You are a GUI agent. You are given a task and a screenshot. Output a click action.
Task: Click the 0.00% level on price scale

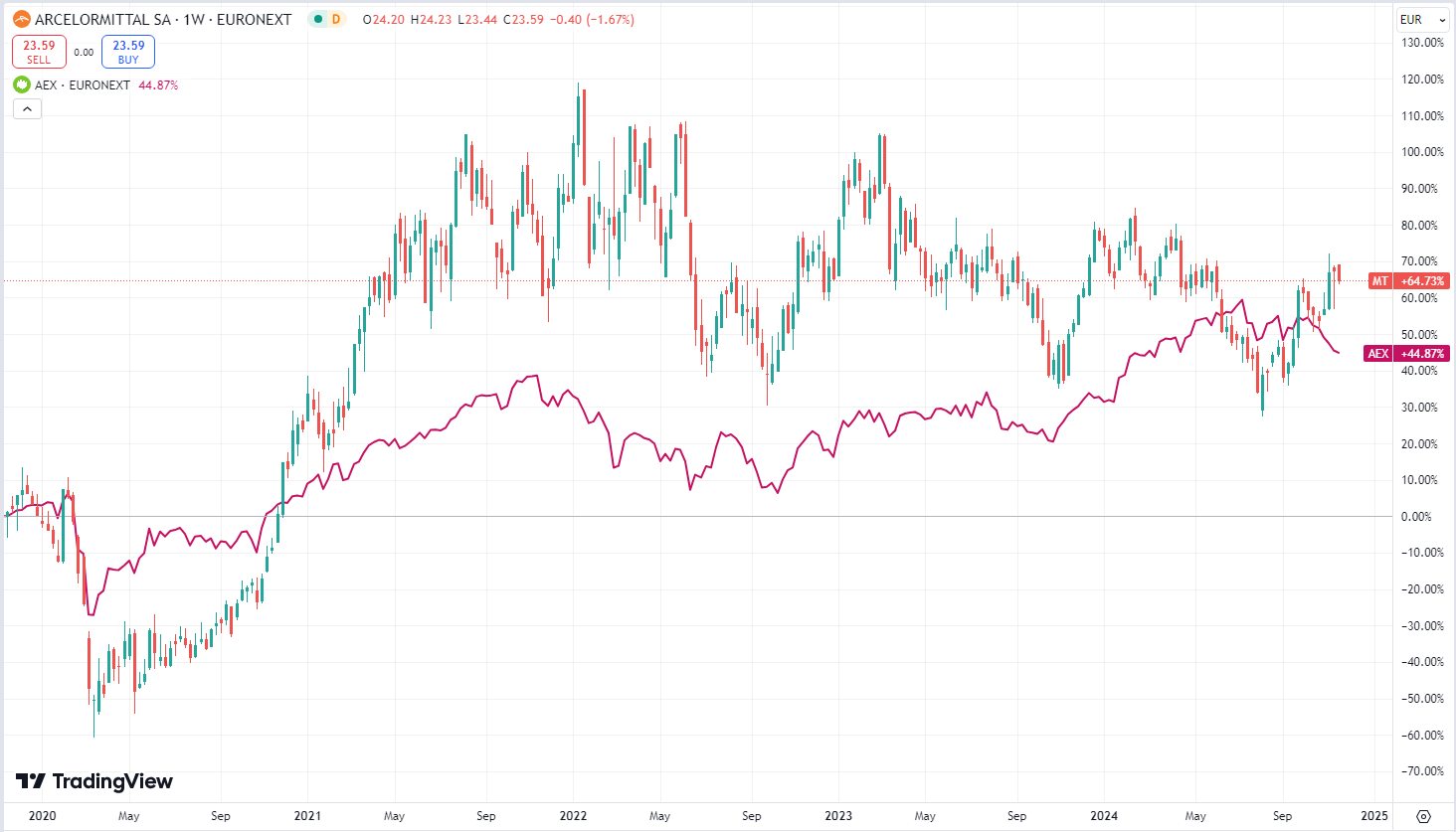pyautogui.click(x=1416, y=517)
